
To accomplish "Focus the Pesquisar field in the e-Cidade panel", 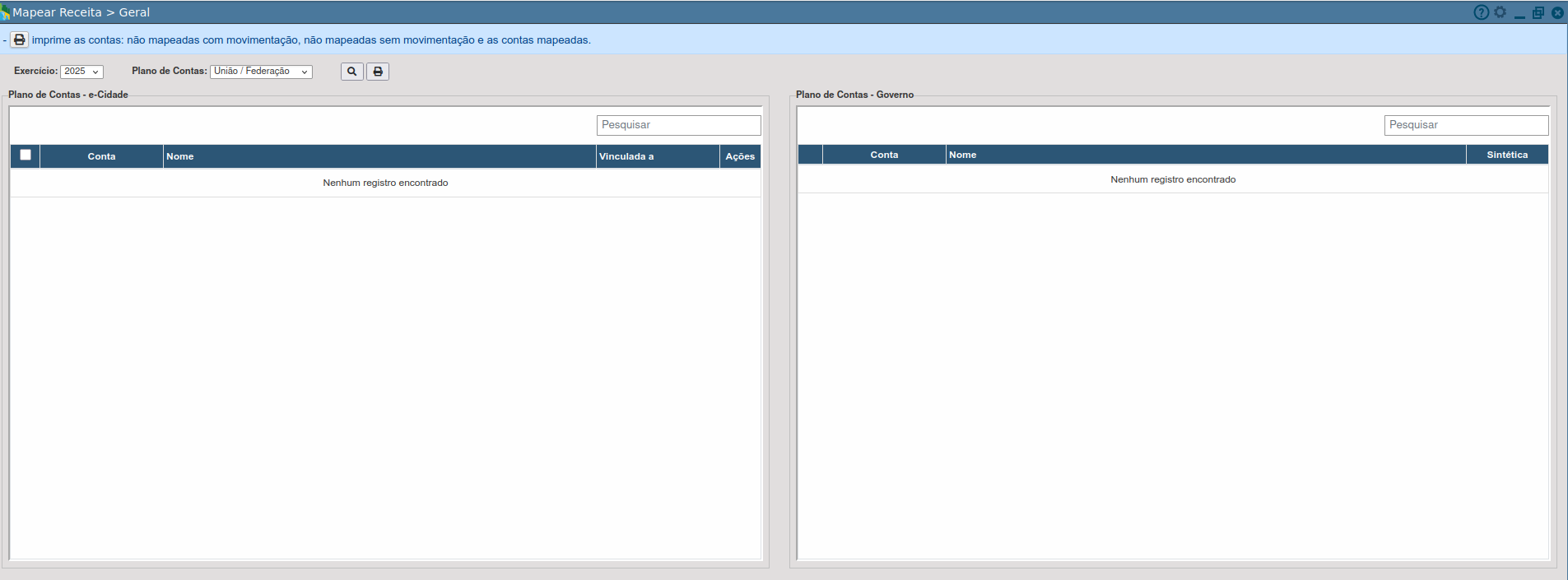I will 678,125.
